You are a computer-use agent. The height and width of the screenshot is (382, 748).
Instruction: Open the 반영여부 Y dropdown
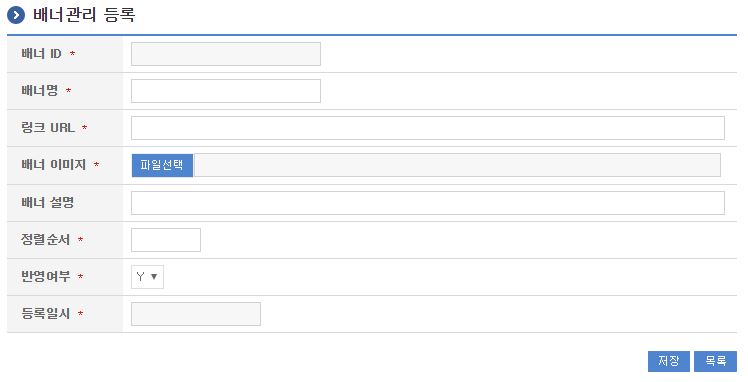pos(147,277)
